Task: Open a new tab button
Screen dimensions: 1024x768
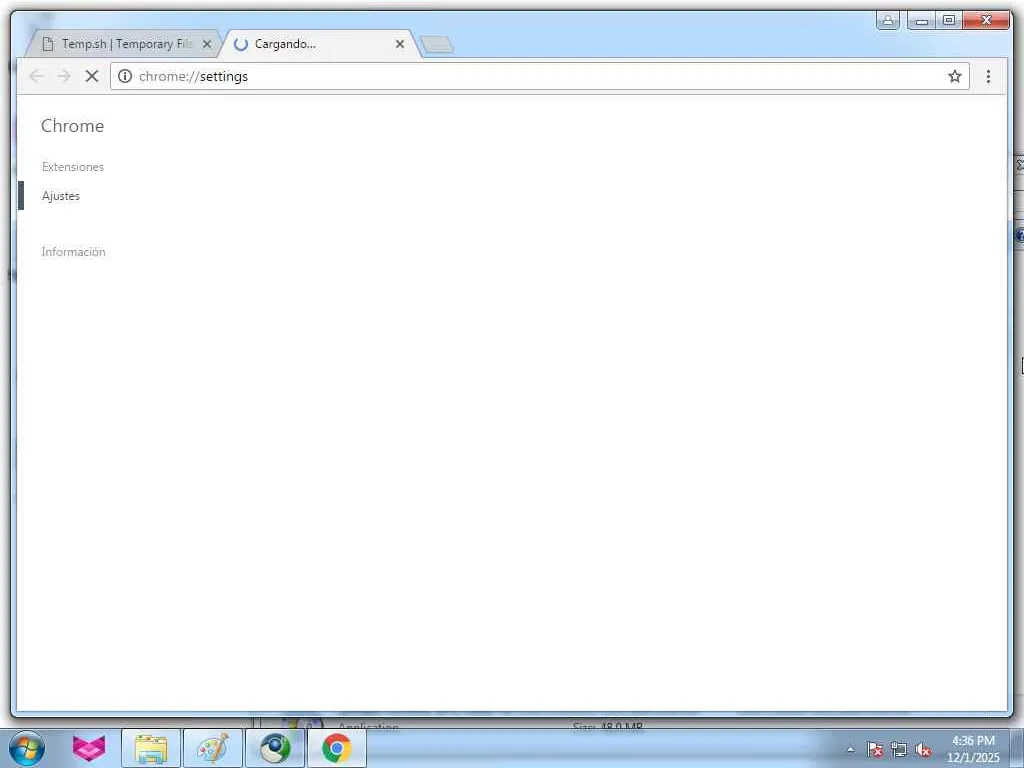Action: [x=437, y=44]
